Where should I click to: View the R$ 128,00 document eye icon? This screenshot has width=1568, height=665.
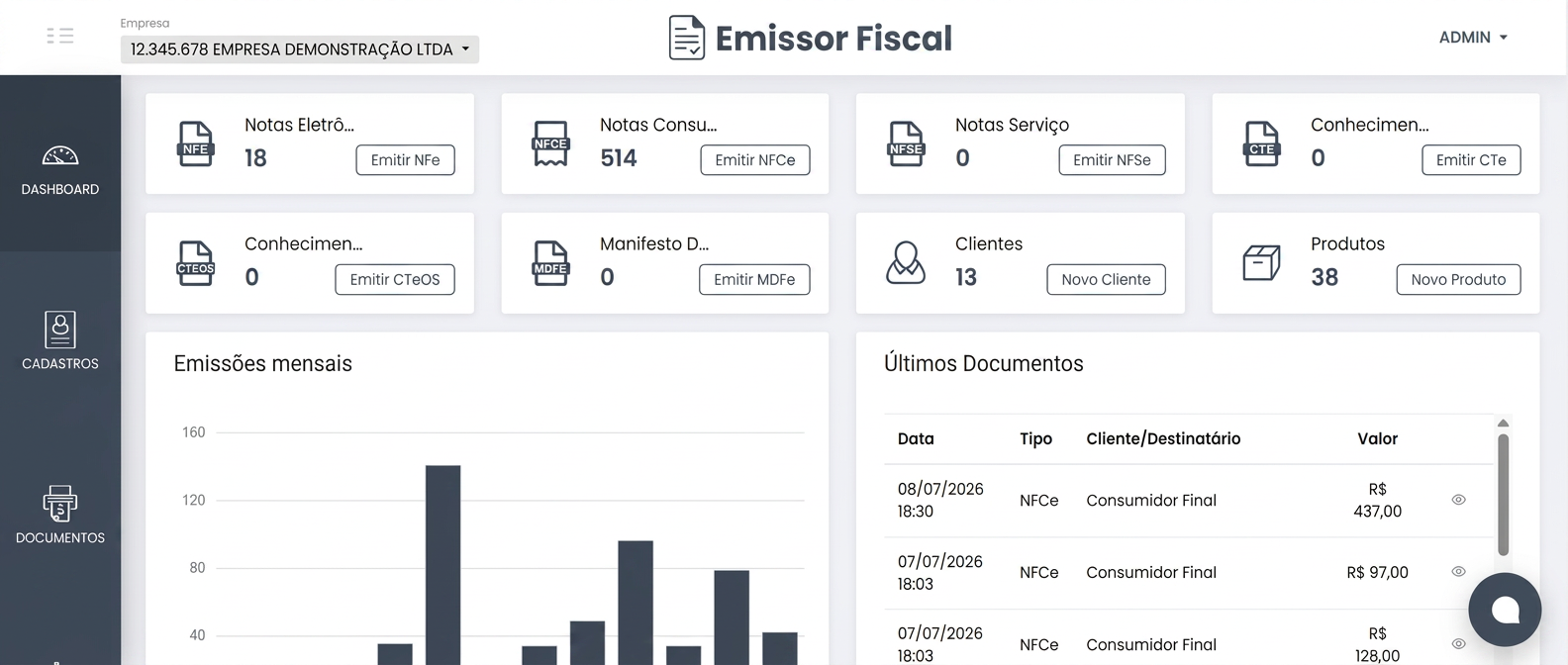[1458, 644]
